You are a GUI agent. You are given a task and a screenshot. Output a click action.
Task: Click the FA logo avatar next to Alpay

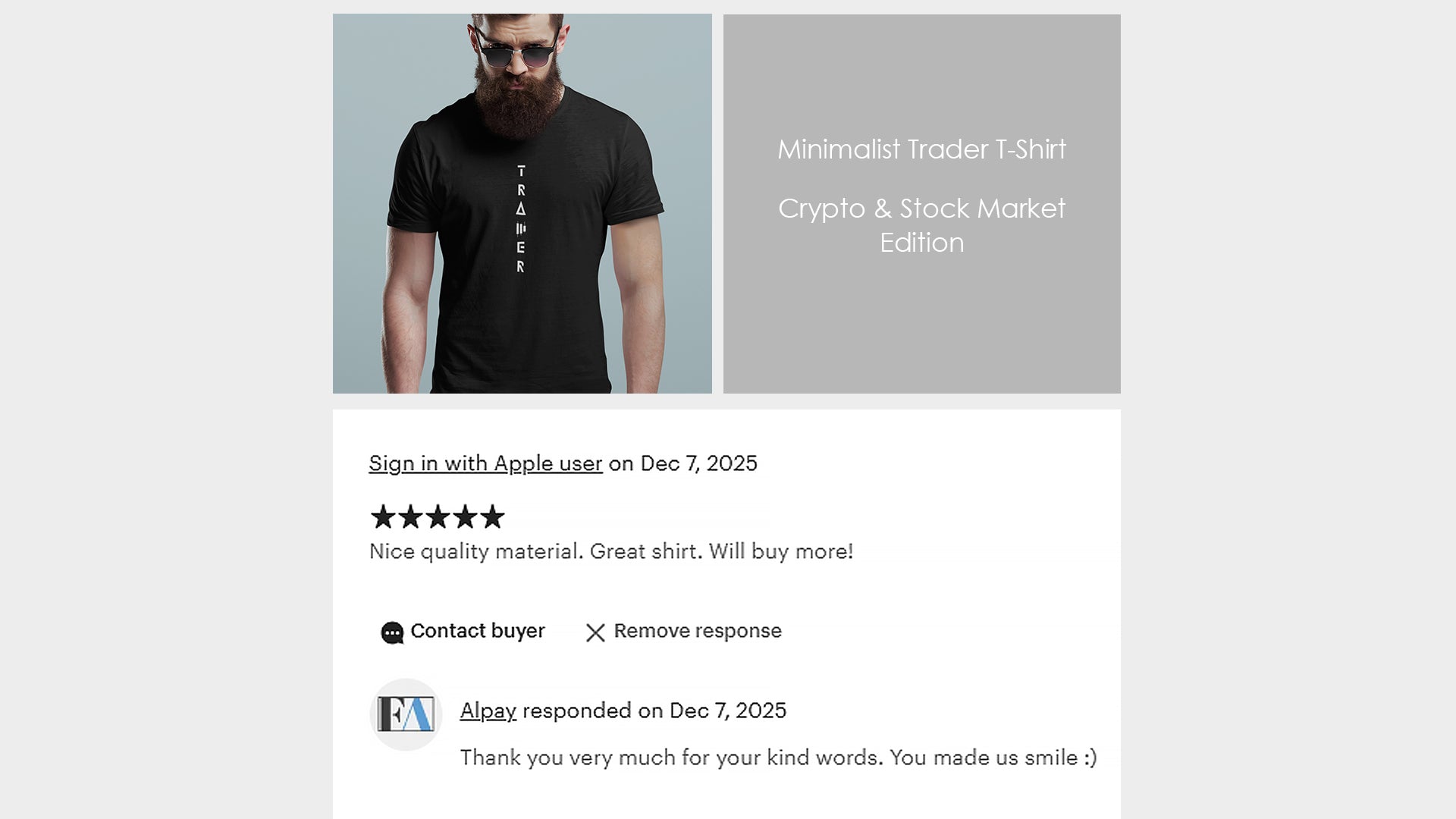click(x=406, y=714)
